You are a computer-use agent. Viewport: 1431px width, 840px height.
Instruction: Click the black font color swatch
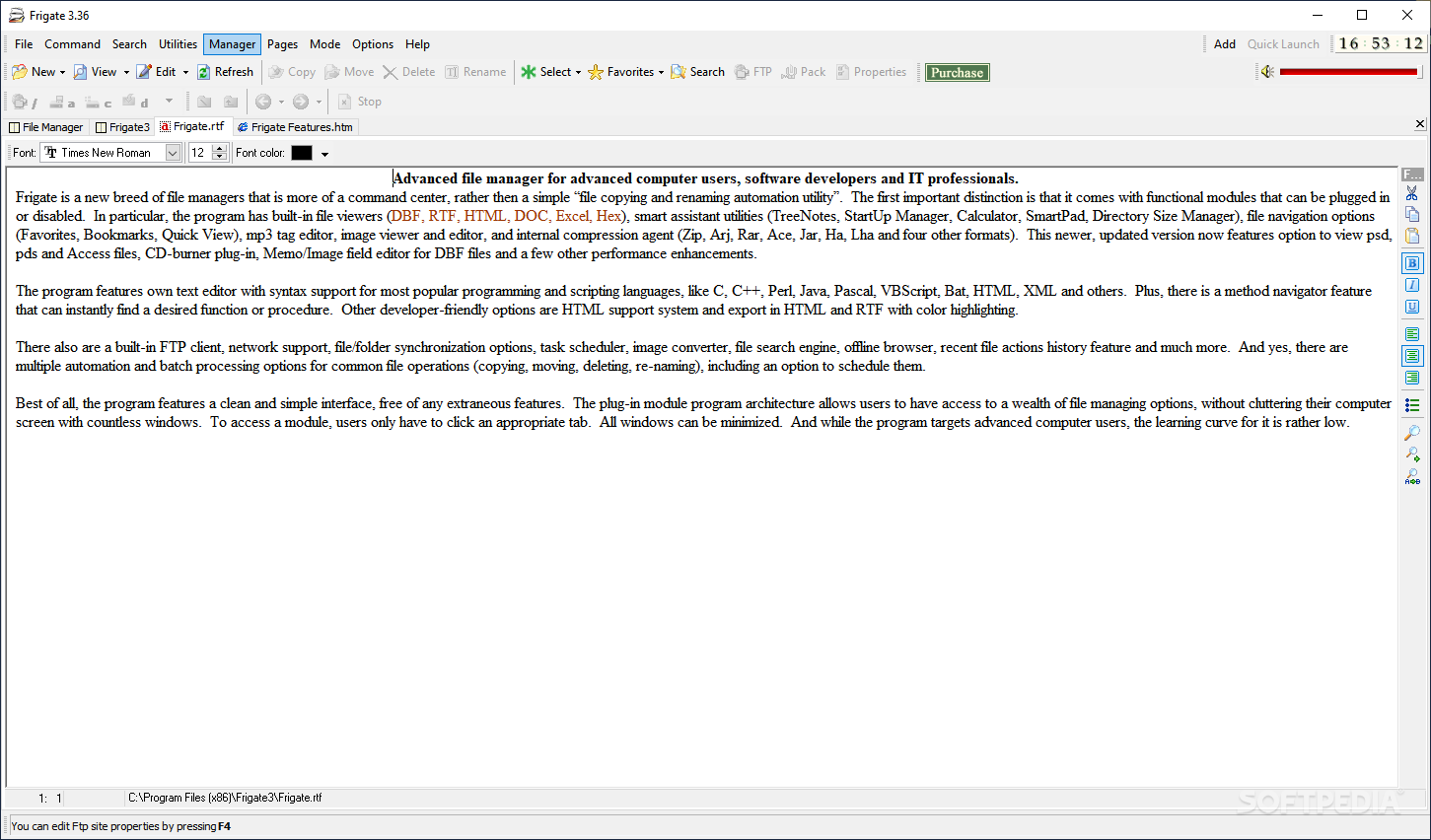click(302, 153)
